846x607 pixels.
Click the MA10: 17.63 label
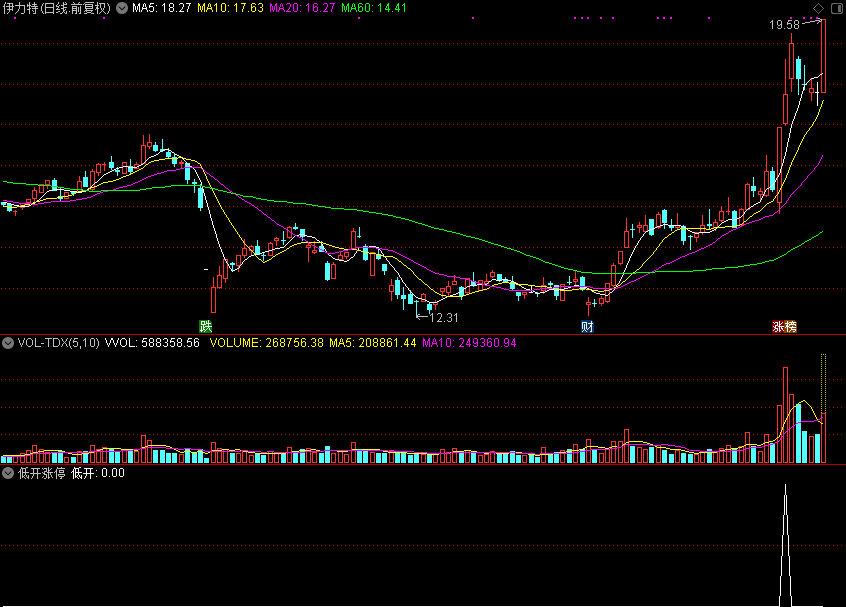pos(230,8)
